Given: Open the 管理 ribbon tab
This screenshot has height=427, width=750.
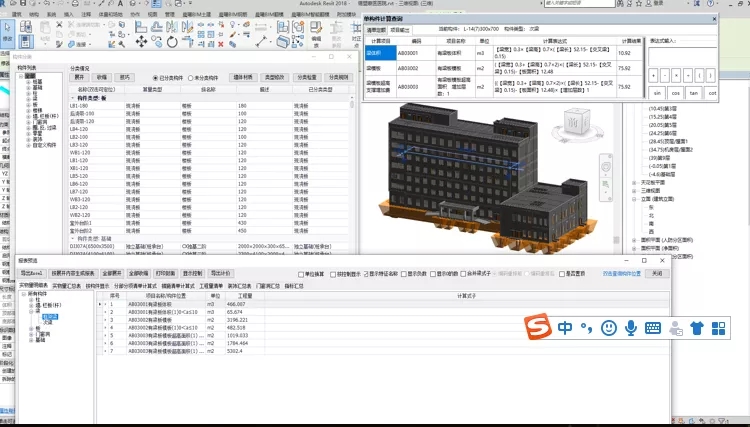Looking at the screenshot, I should [169, 14].
